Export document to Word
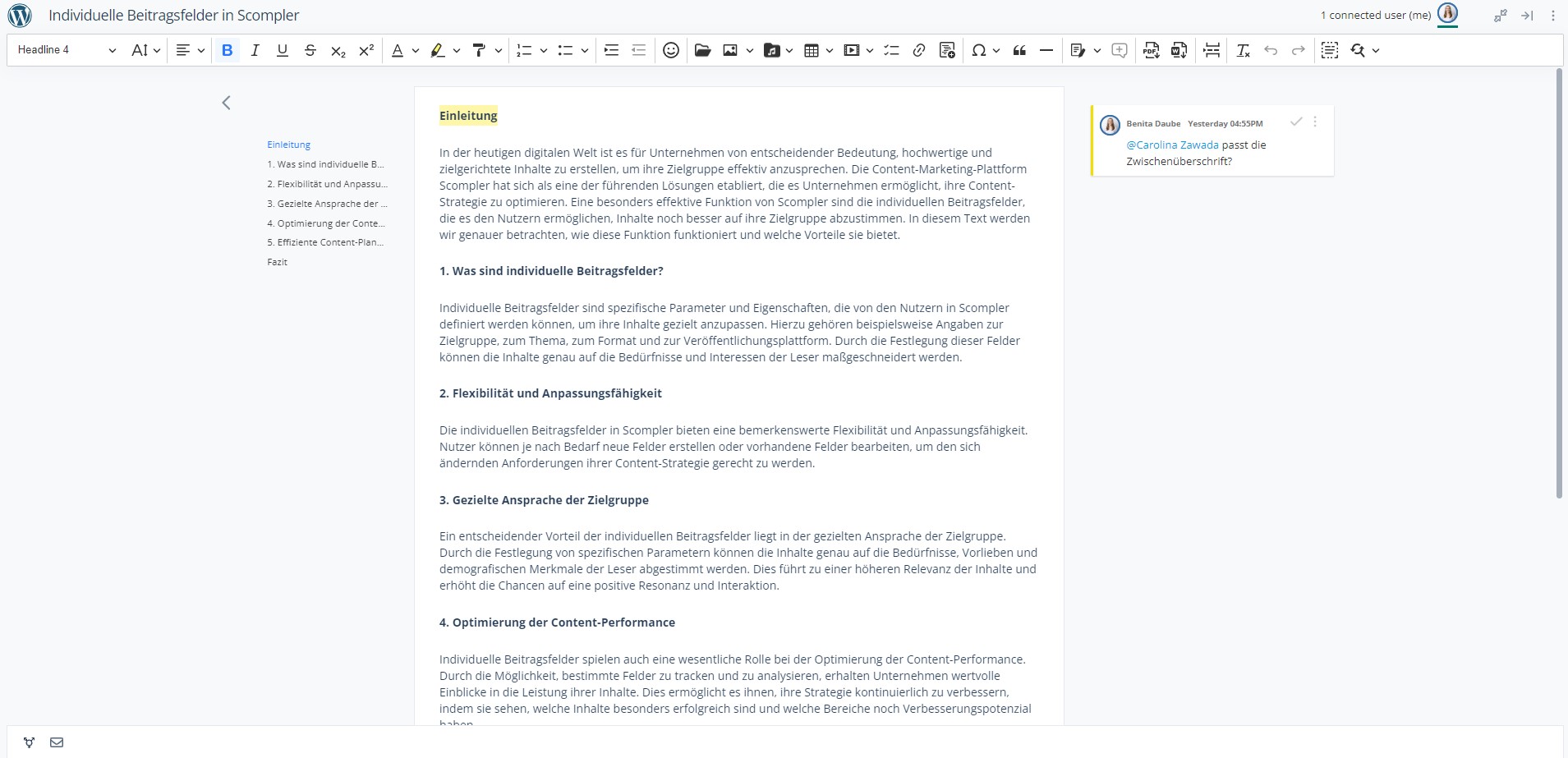 tap(1179, 50)
